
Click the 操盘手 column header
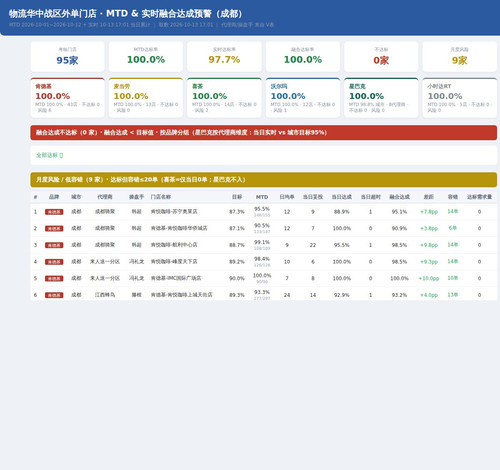point(136,197)
